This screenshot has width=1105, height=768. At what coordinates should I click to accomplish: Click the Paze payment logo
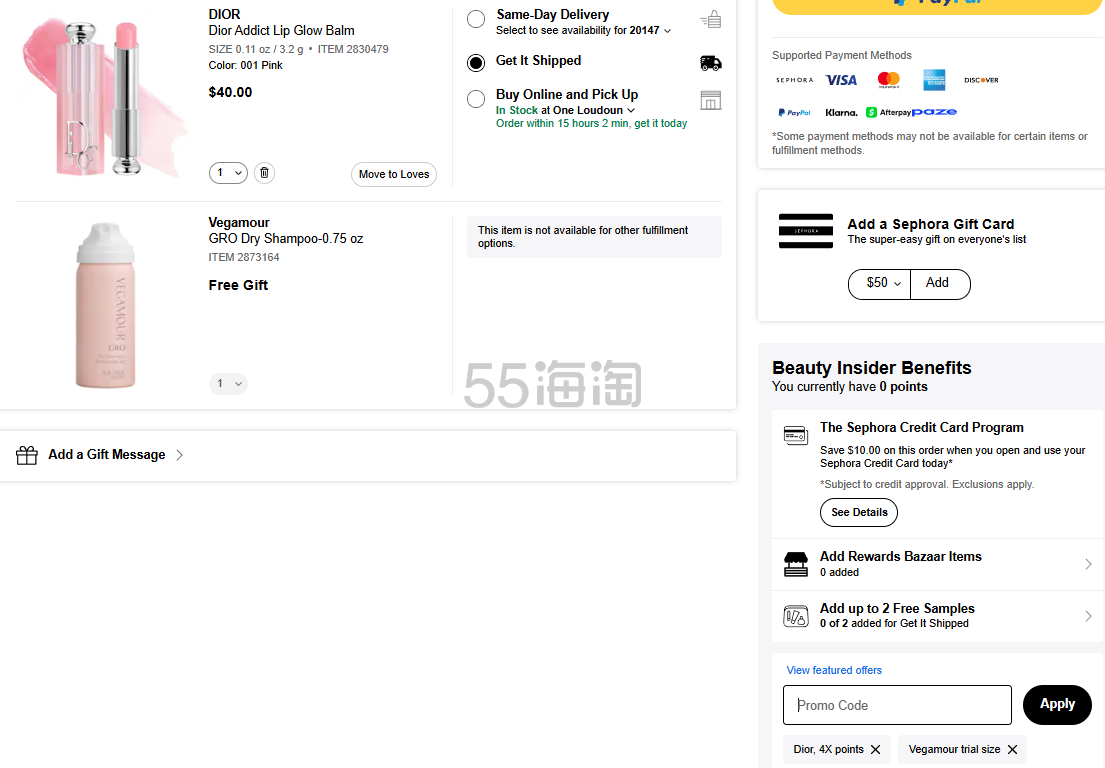pyautogui.click(x=934, y=112)
